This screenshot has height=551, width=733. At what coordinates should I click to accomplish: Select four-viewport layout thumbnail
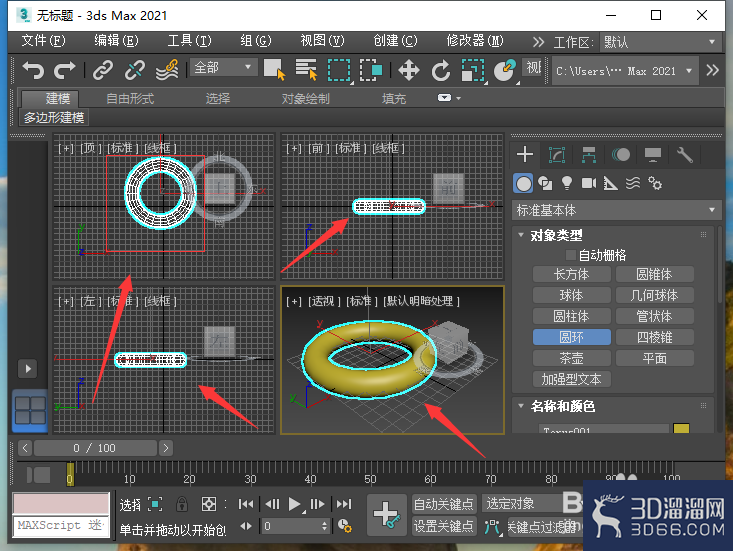30,410
